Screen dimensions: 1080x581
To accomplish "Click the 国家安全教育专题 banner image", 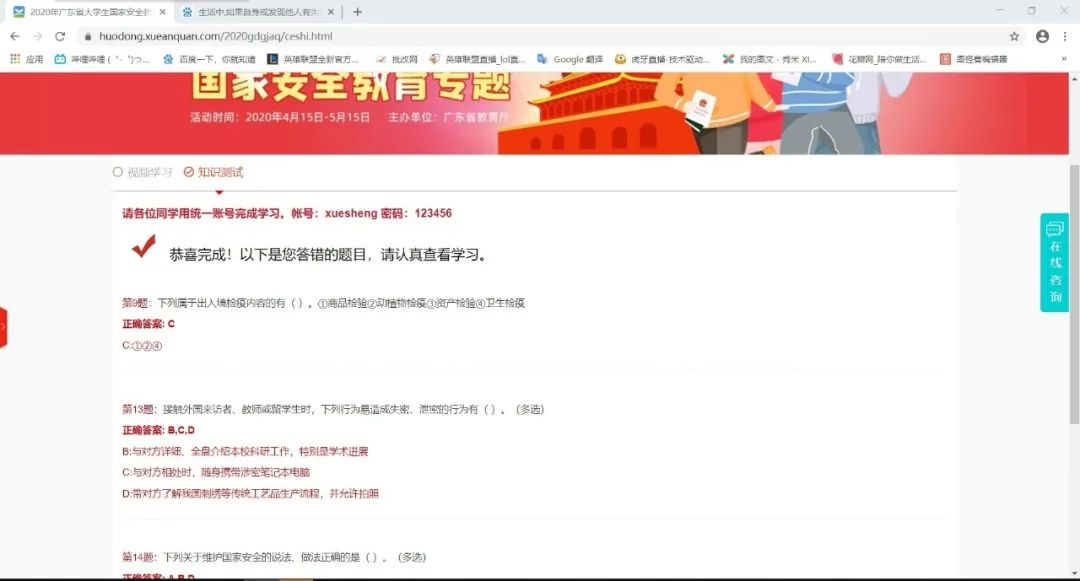I will [534, 113].
